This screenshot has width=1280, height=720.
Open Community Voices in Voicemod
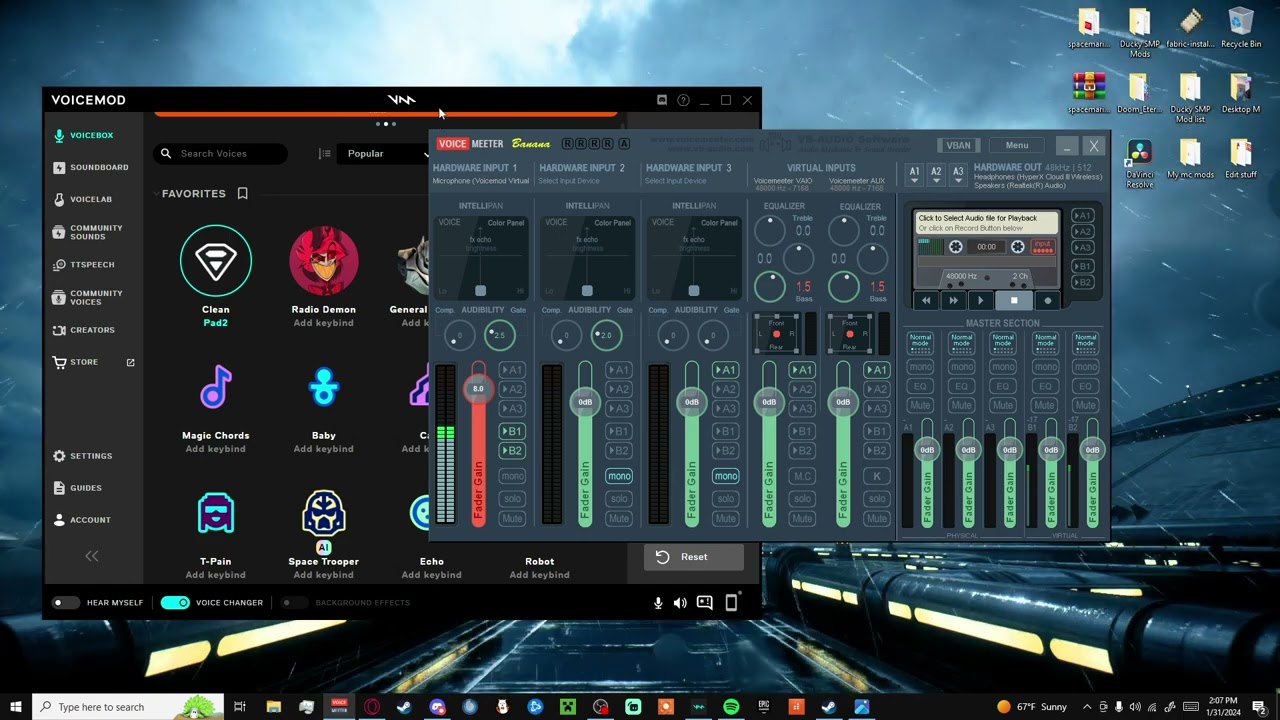pos(88,297)
